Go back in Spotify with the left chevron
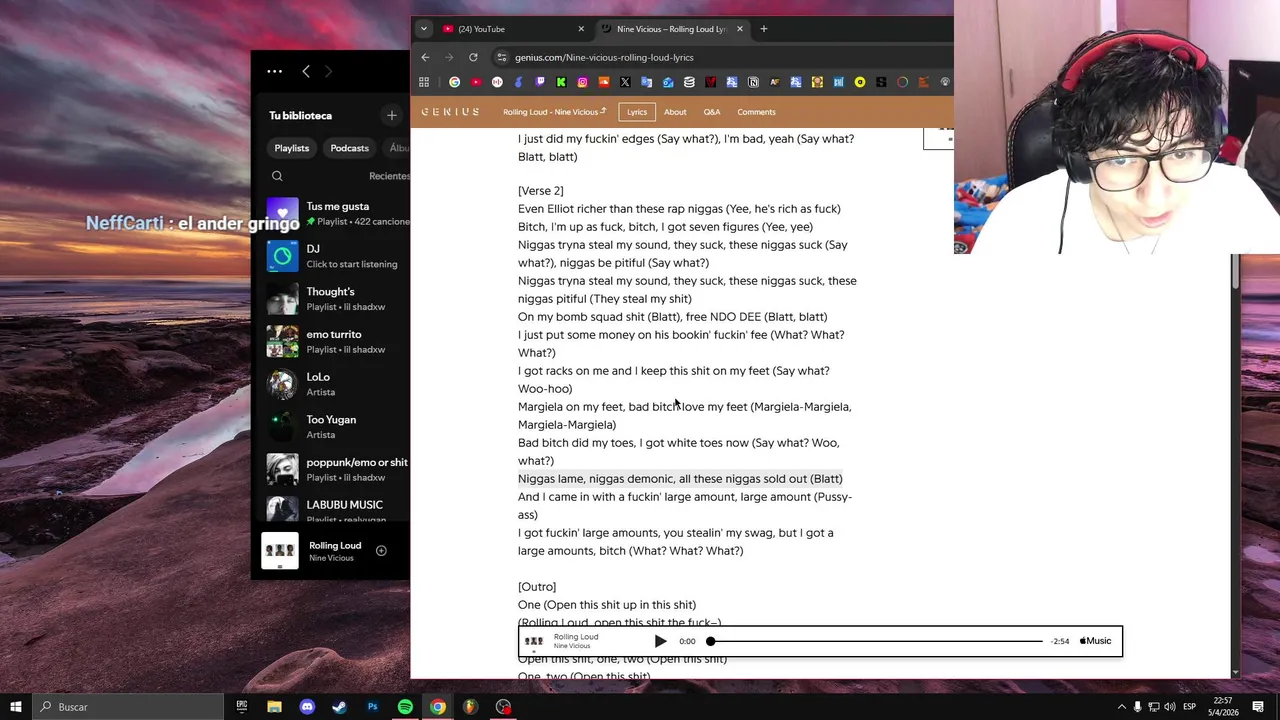The width and height of the screenshot is (1280, 720). coord(306,71)
